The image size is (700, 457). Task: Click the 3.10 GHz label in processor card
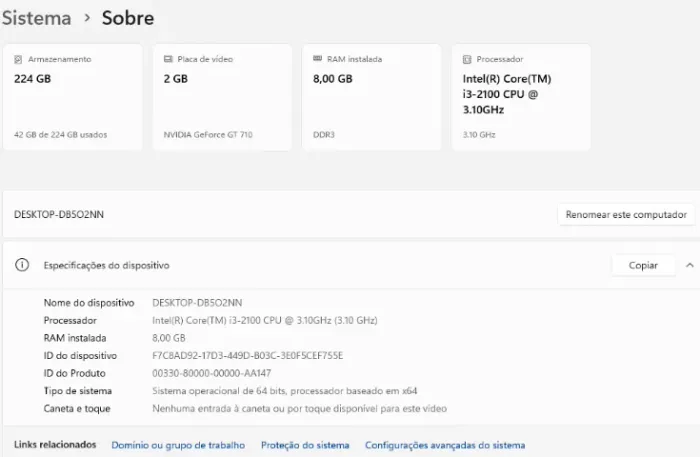(x=479, y=135)
